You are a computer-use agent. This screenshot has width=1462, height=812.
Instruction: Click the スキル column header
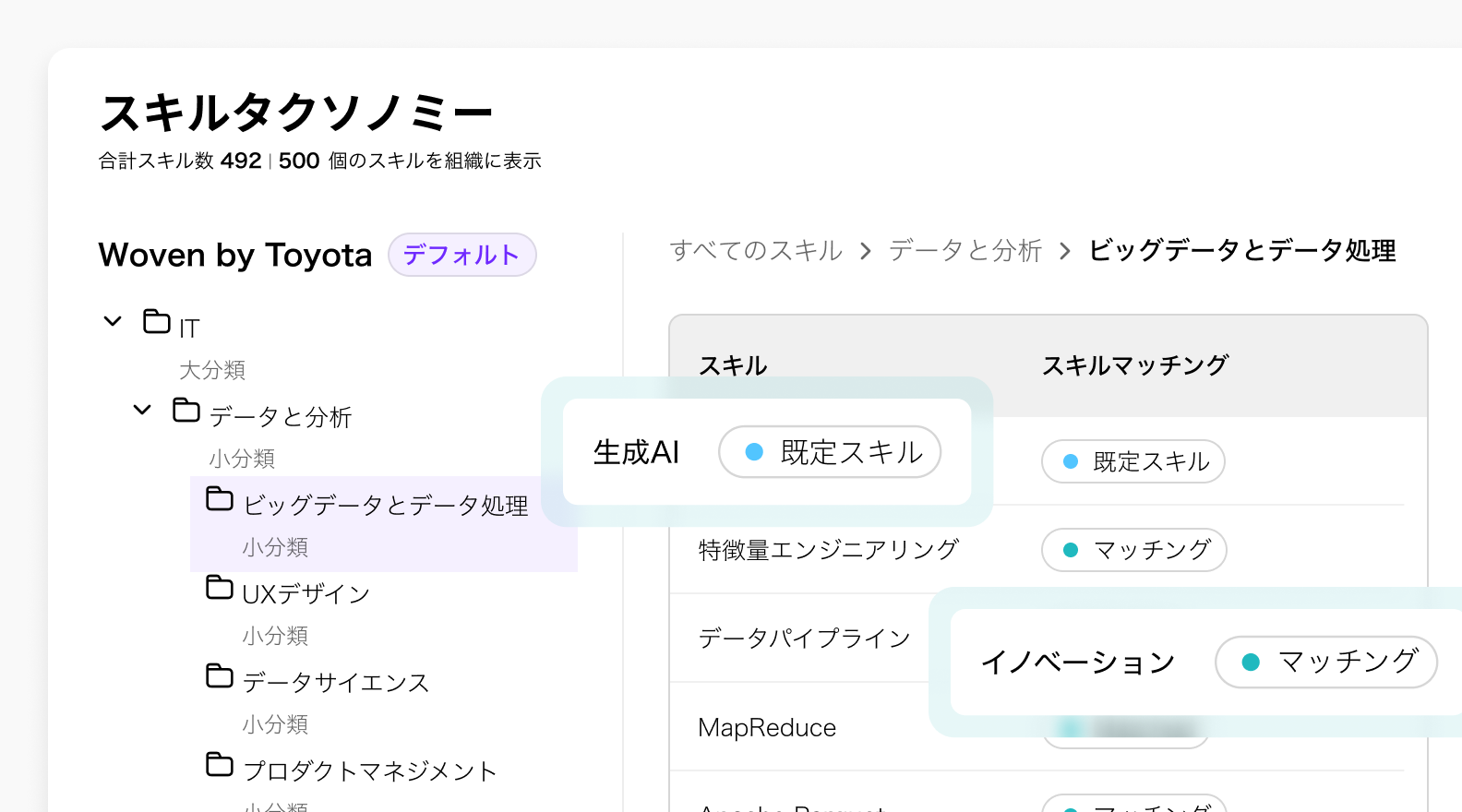click(733, 366)
